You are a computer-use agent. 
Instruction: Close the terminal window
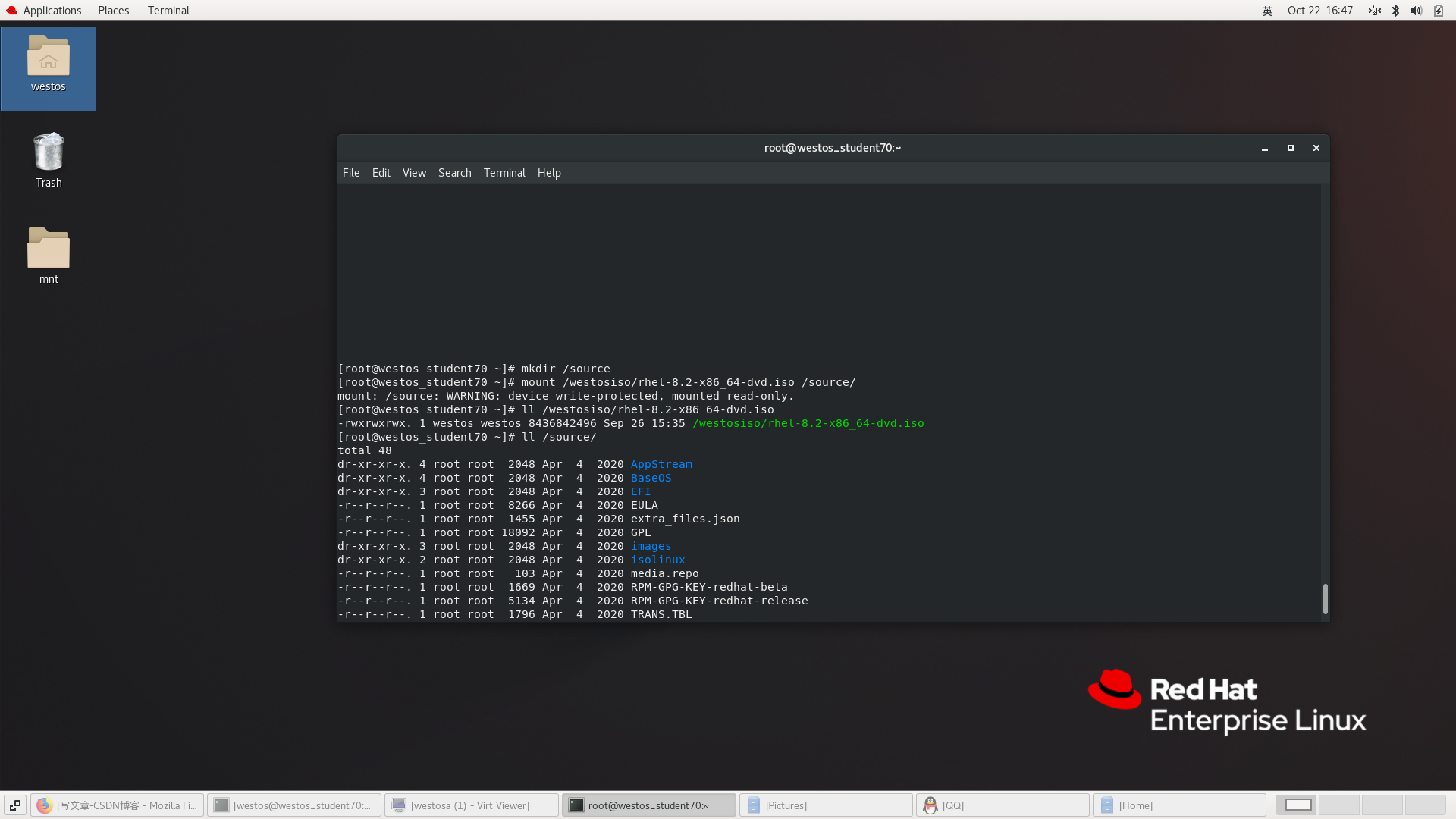(1316, 149)
